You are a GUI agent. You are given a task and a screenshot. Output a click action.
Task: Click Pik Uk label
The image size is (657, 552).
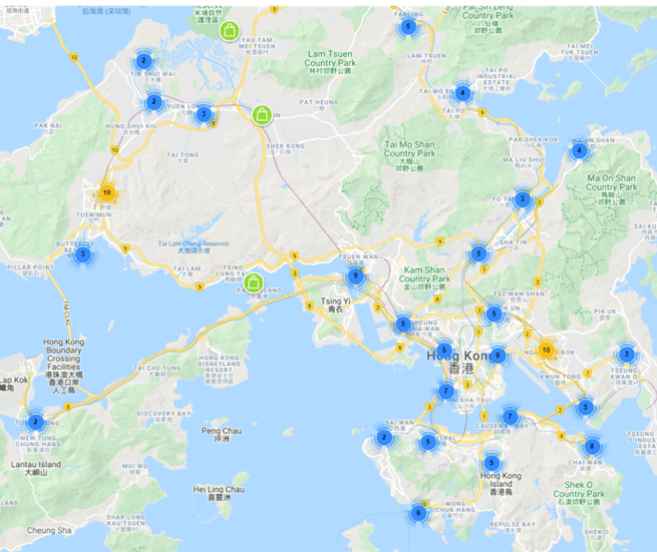pos(605,314)
